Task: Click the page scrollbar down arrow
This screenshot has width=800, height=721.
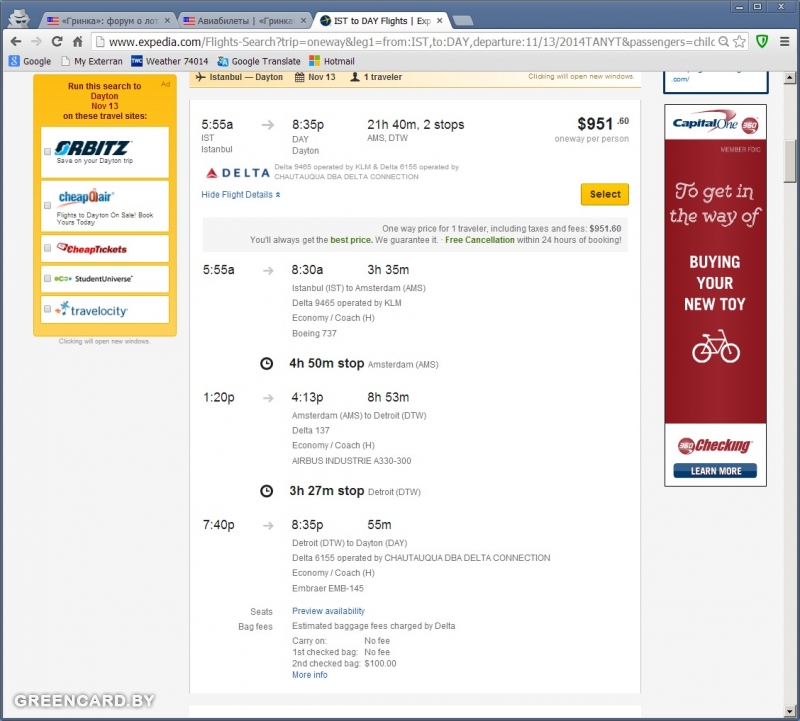Action: [x=789, y=711]
